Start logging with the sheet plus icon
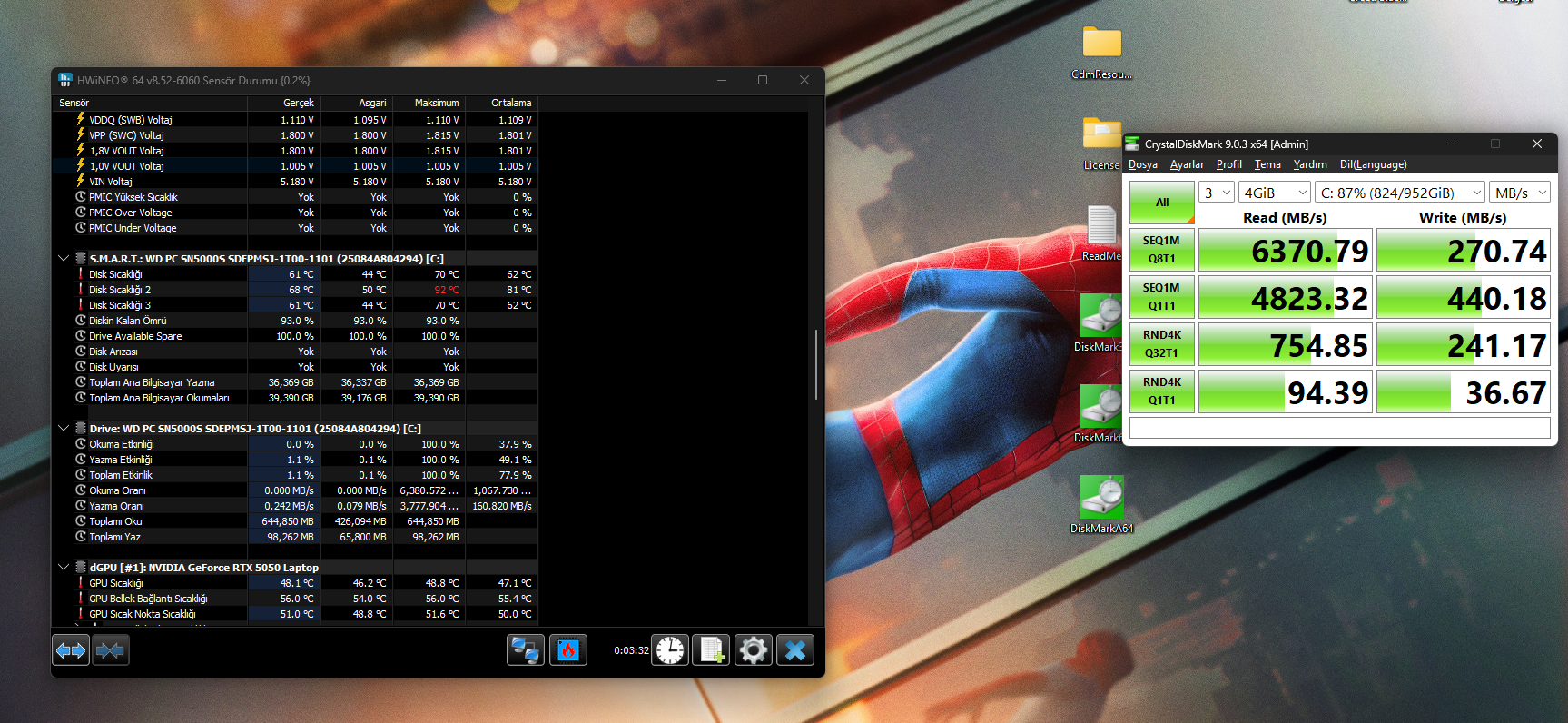Screen dimensions: 1568x723 [711, 650]
